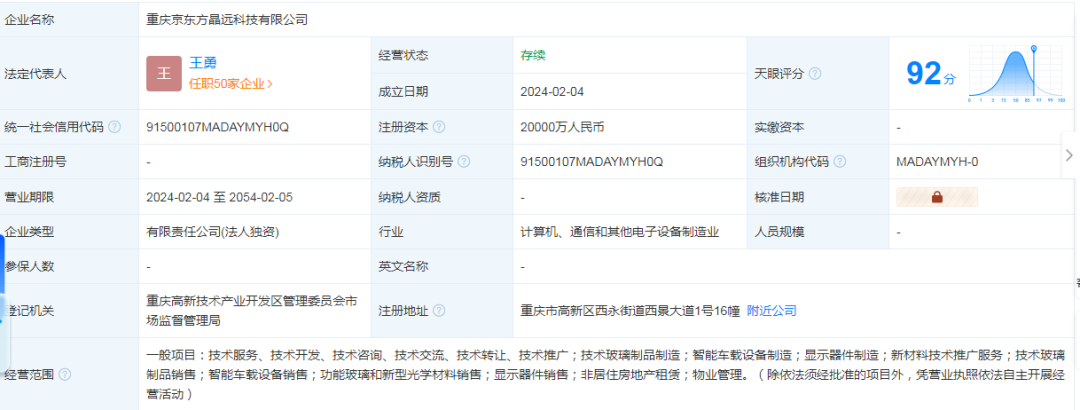
Task: Click the registered address text
Action: tap(629, 311)
